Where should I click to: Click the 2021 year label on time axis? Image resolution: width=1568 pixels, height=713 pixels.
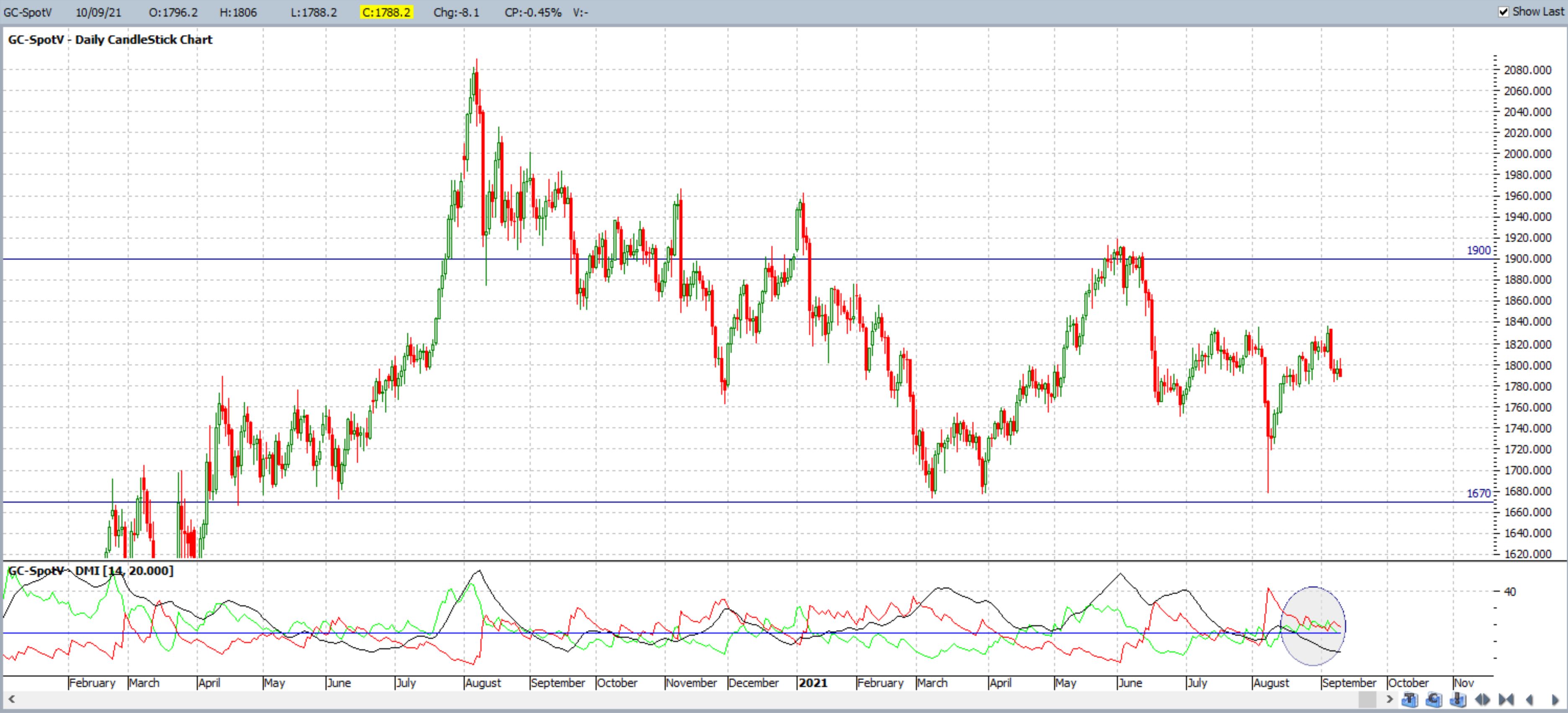pyautogui.click(x=813, y=682)
